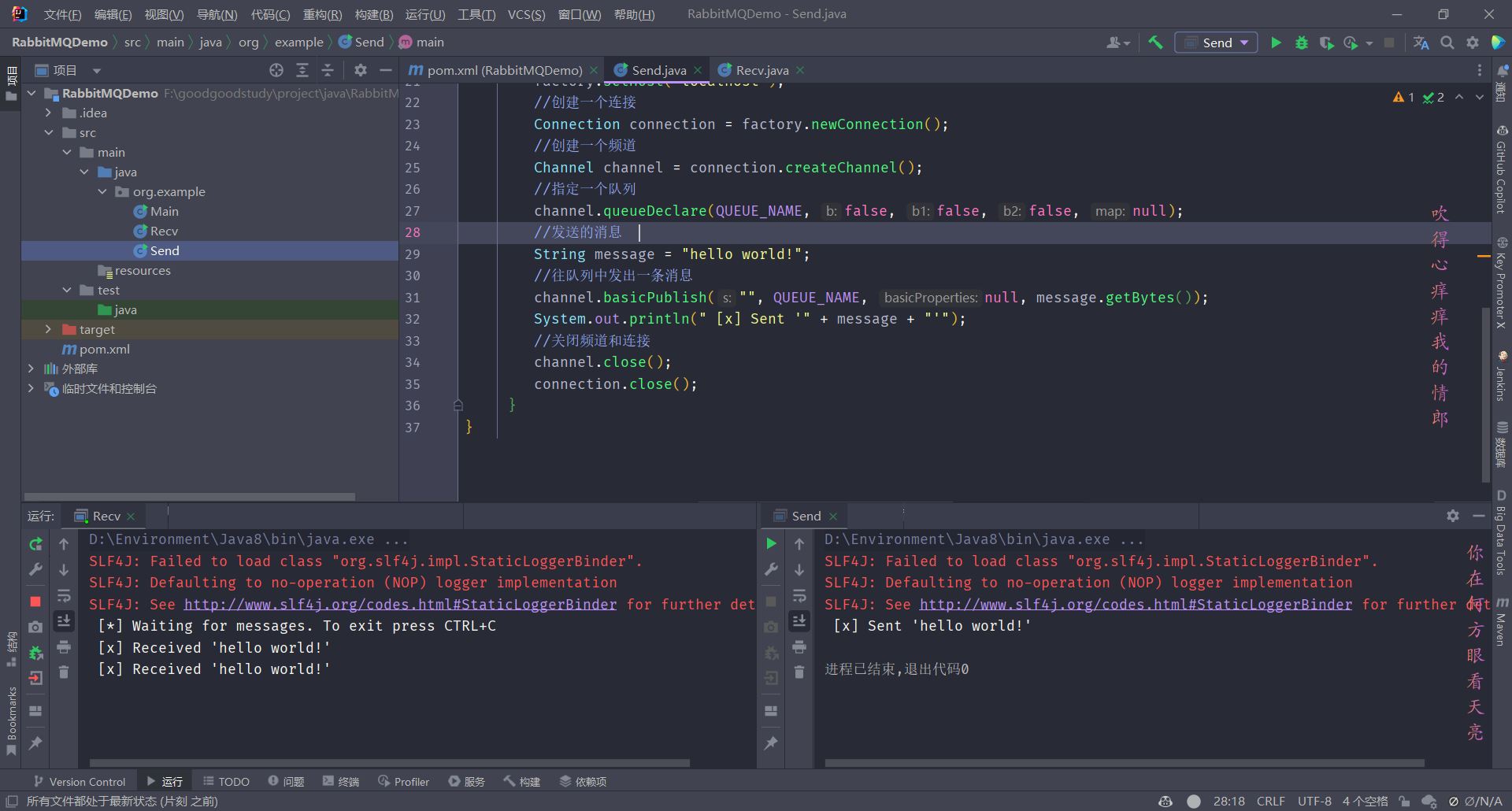The height and width of the screenshot is (811, 1512).
Task: Open Project panel options gear
Action: pos(361,70)
